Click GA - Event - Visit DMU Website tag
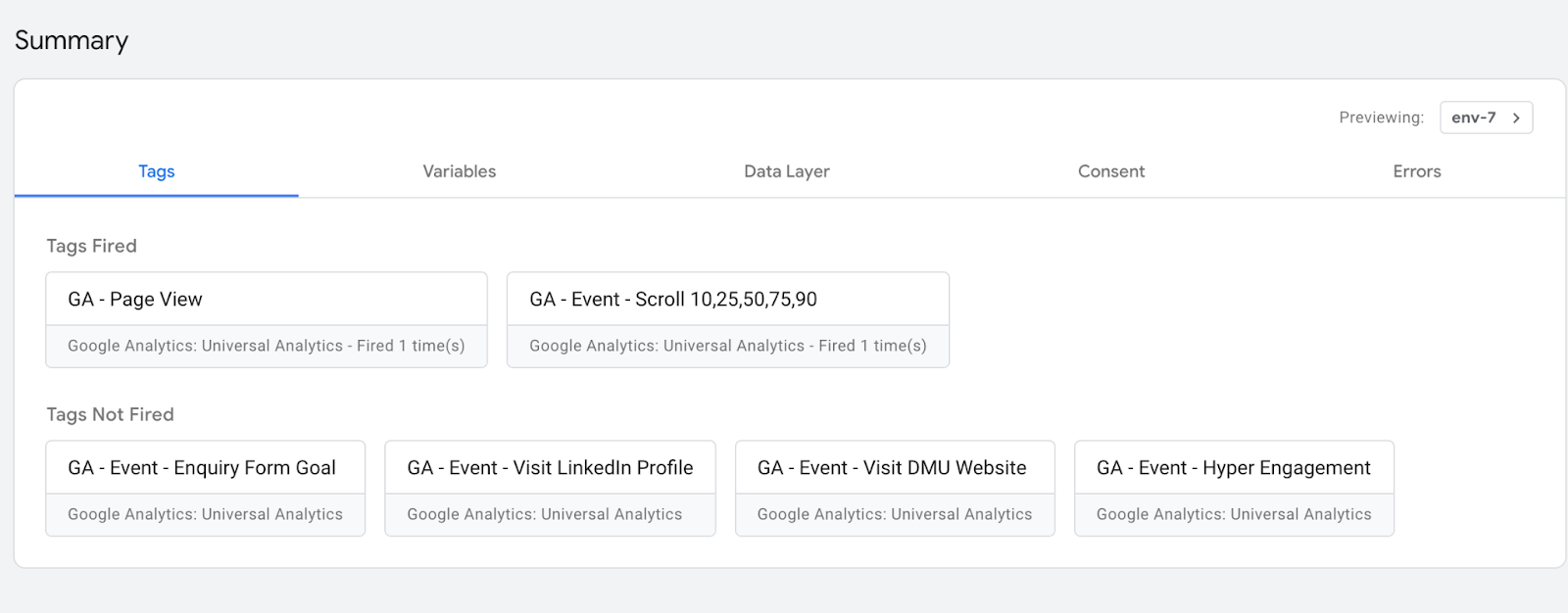The height and width of the screenshot is (613, 1568). pyautogui.click(x=894, y=468)
